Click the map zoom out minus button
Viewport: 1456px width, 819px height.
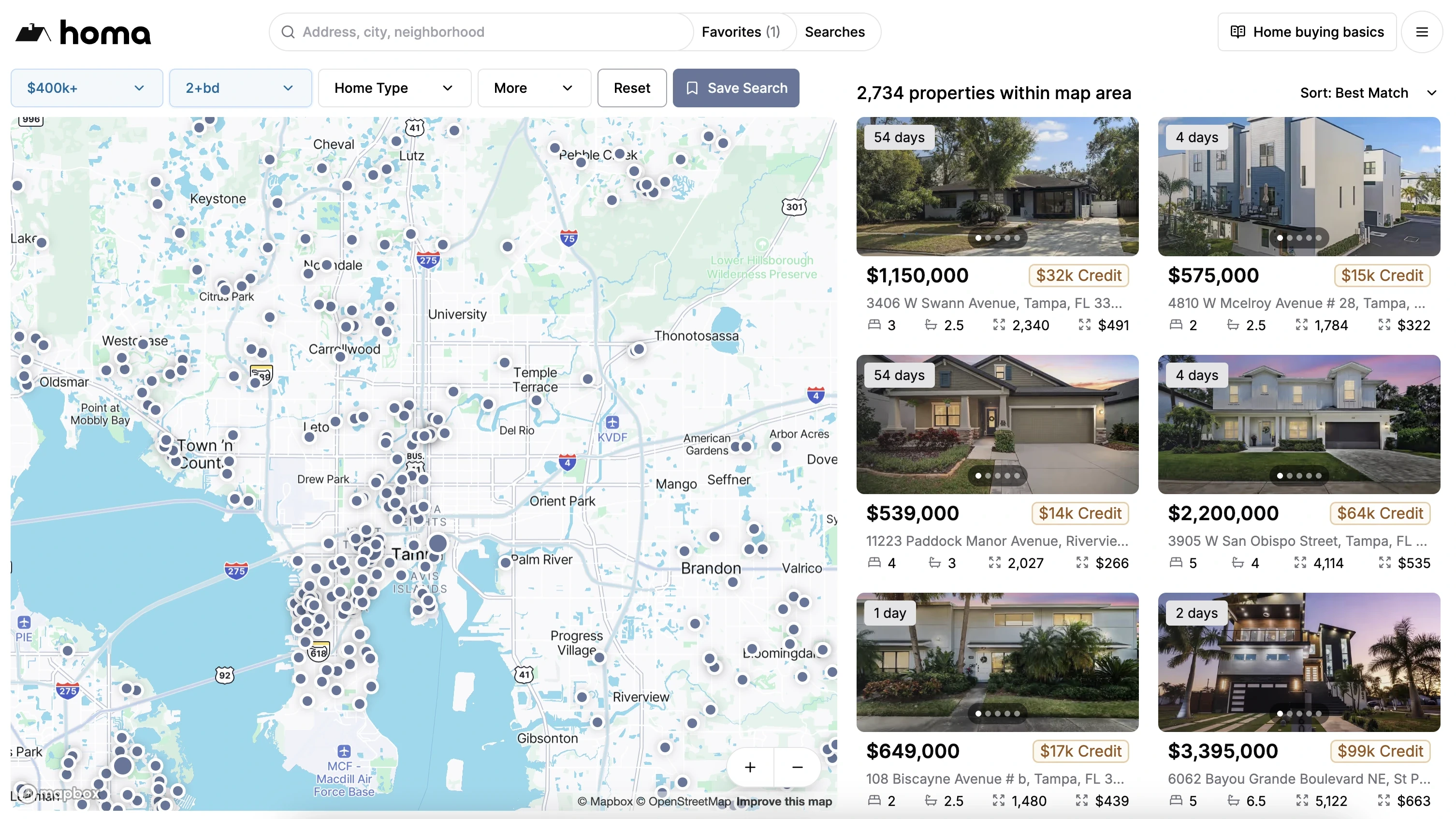click(x=797, y=767)
